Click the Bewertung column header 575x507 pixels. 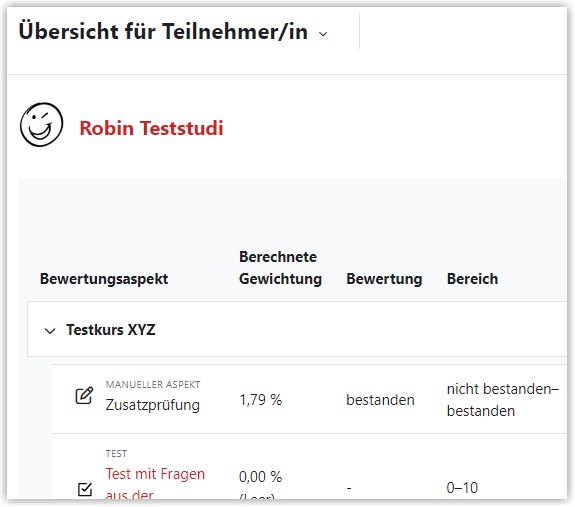(x=384, y=279)
